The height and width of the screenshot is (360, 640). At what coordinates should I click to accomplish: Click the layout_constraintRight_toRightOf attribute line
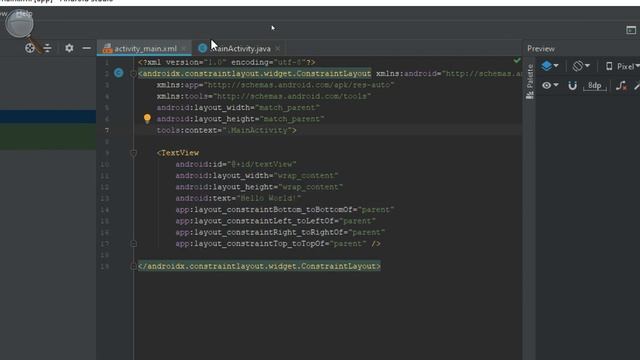pos(280,232)
